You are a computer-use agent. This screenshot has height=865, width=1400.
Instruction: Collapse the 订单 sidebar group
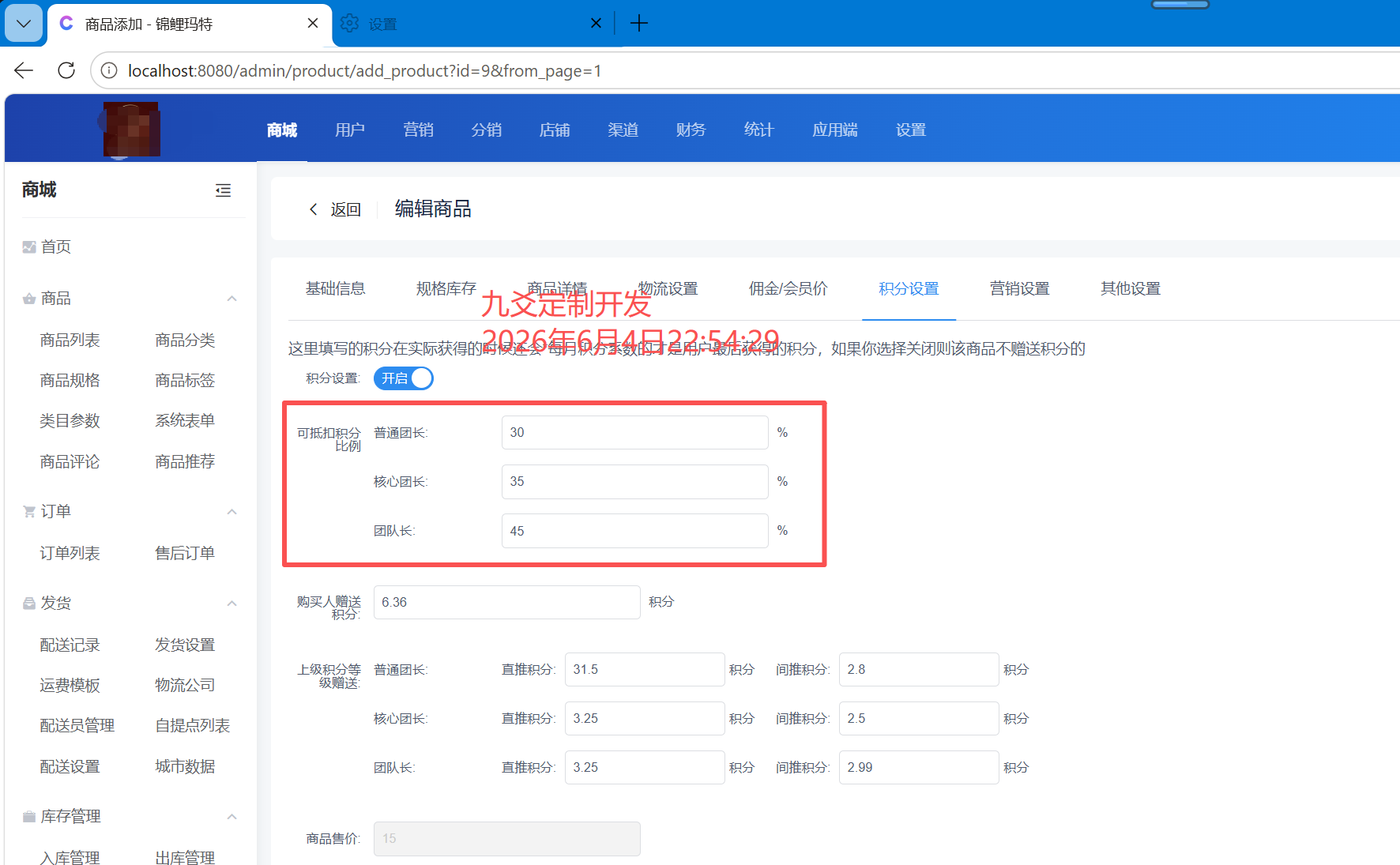[x=231, y=512]
